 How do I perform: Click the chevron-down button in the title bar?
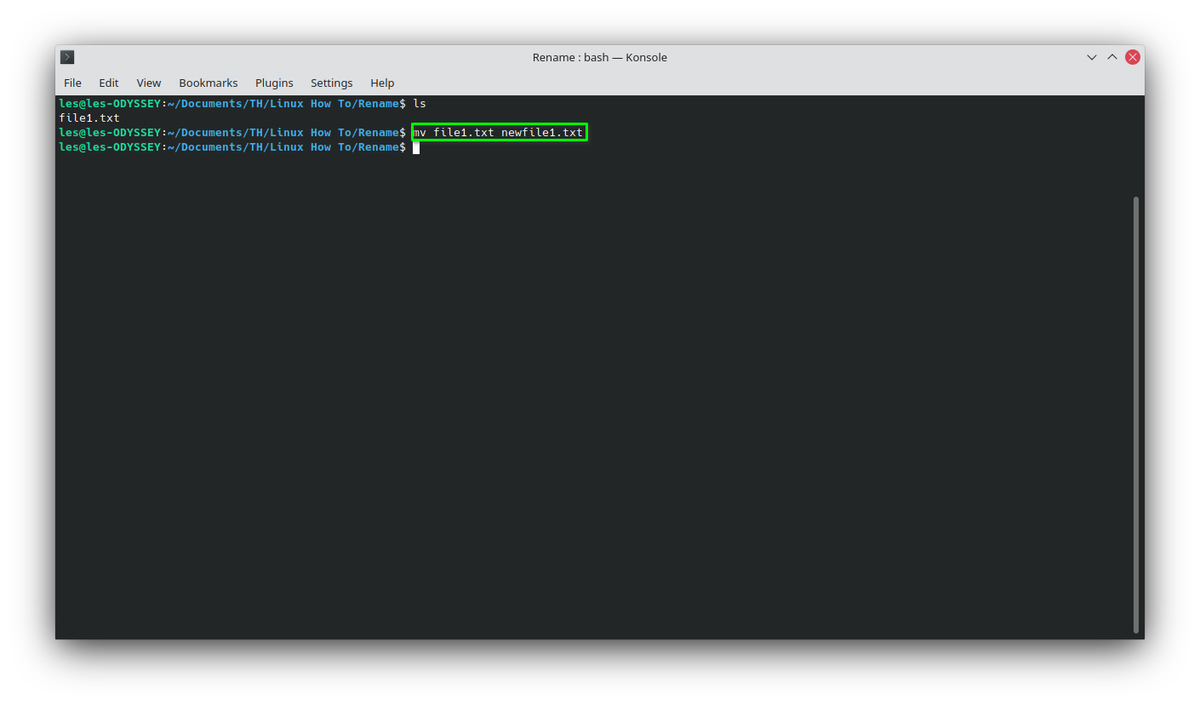(1092, 57)
